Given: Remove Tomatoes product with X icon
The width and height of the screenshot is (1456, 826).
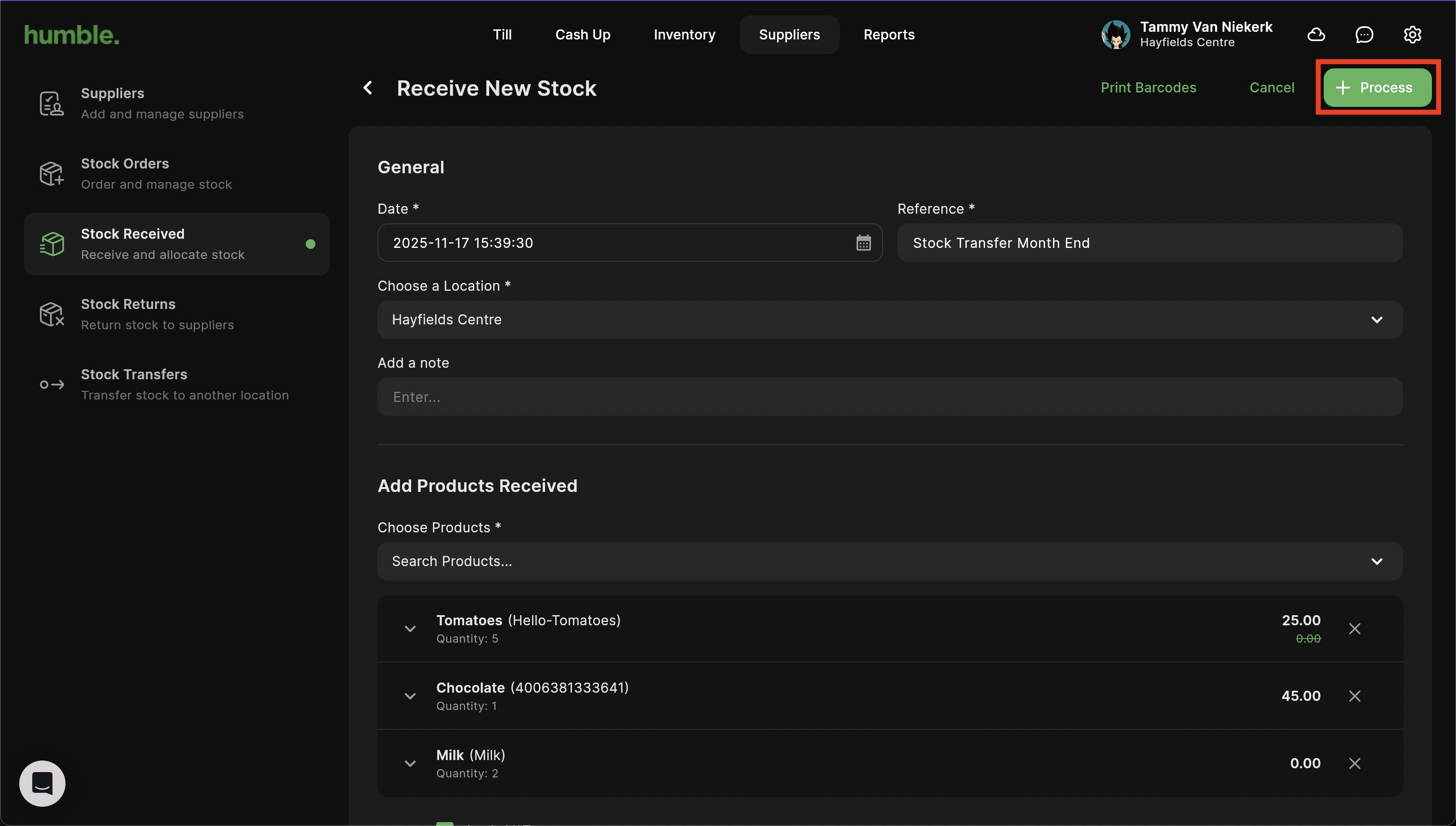Looking at the screenshot, I should coord(1354,629).
